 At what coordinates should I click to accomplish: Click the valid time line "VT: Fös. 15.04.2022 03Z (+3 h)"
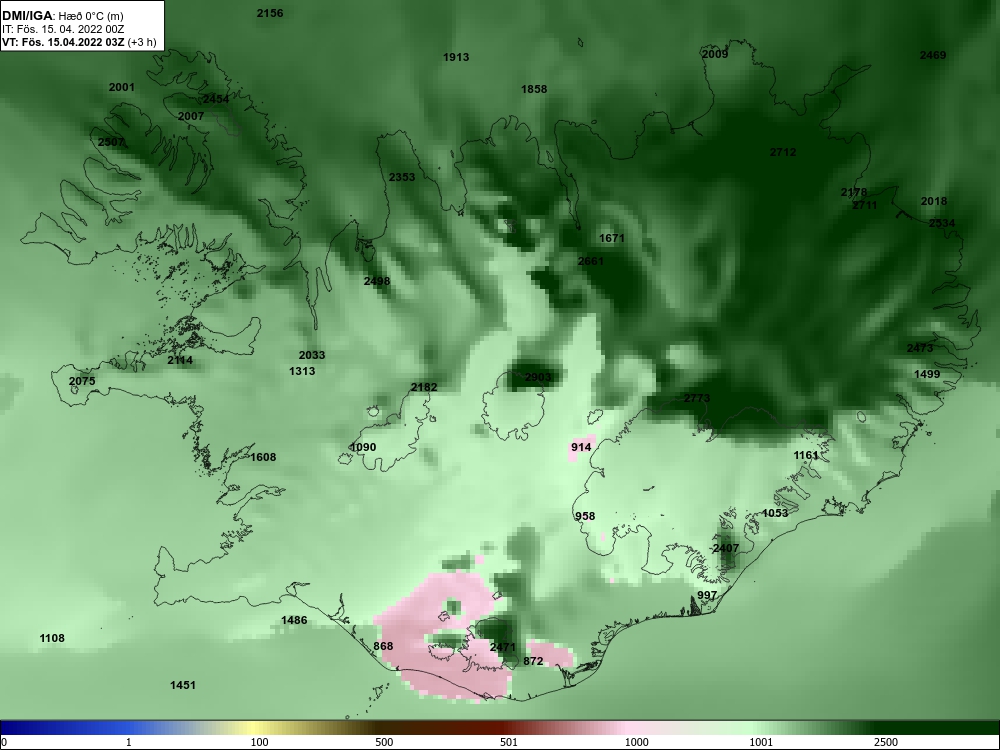[79, 43]
